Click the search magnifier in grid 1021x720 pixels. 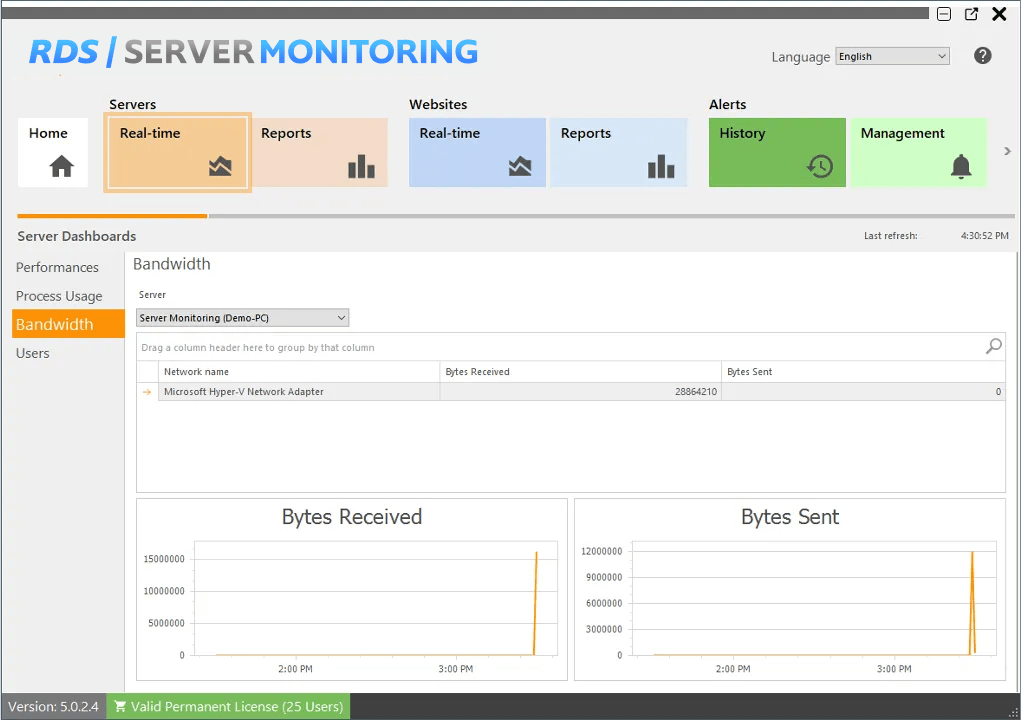tap(993, 347)
